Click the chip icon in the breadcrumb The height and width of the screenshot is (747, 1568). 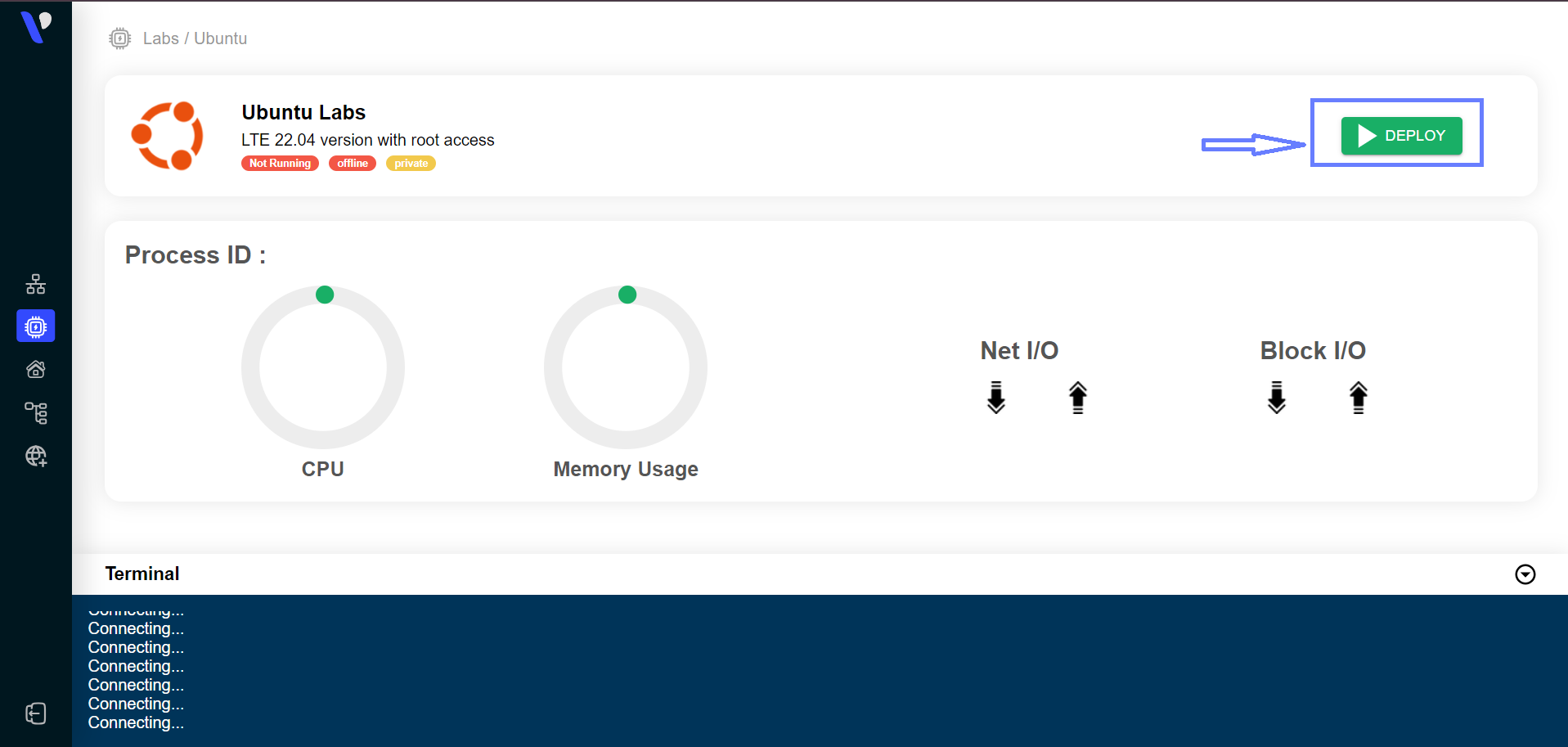tap(120, 38)
